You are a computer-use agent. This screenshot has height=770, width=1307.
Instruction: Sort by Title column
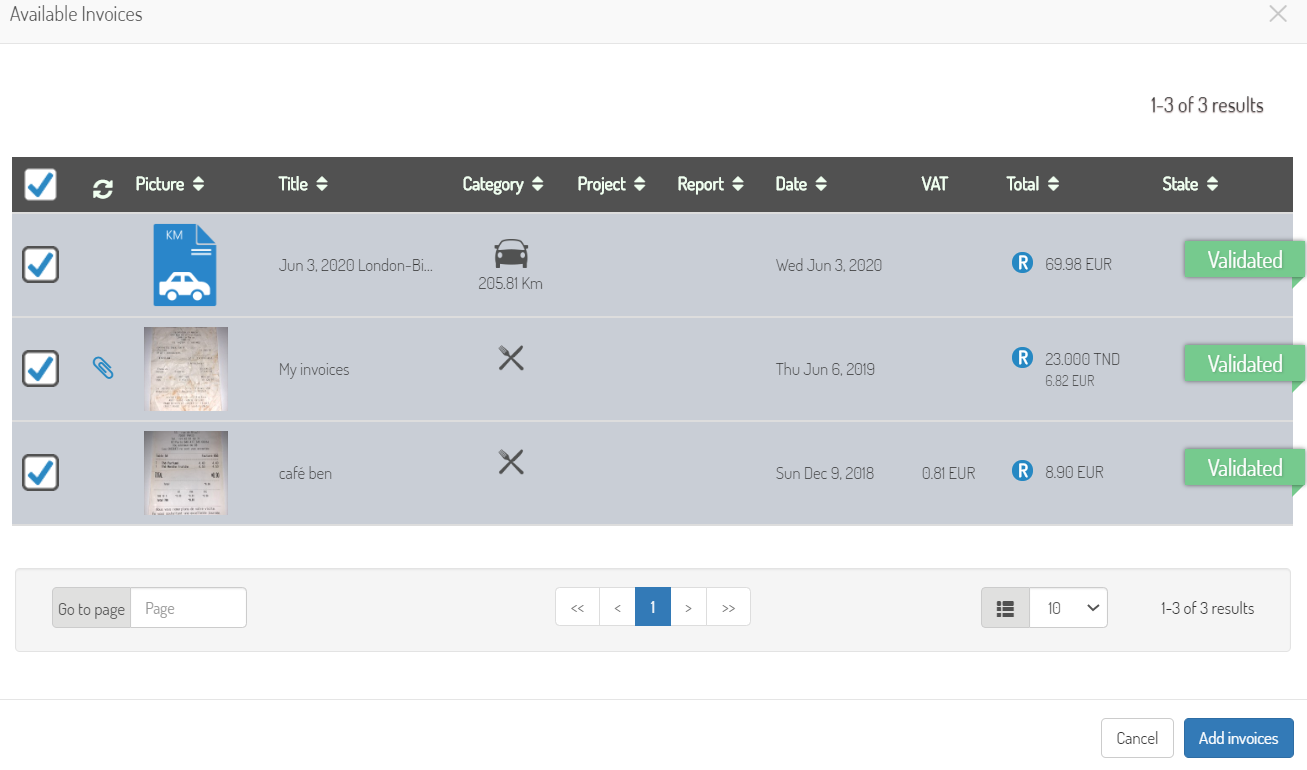click(303, 184)
